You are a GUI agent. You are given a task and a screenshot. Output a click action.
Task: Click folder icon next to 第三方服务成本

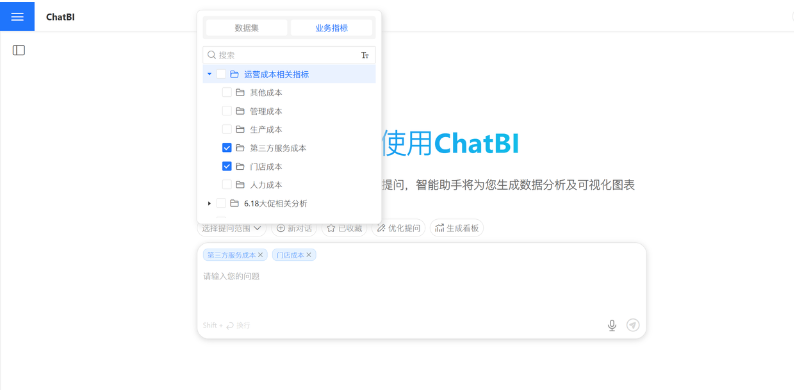click(x=240, y=148)
